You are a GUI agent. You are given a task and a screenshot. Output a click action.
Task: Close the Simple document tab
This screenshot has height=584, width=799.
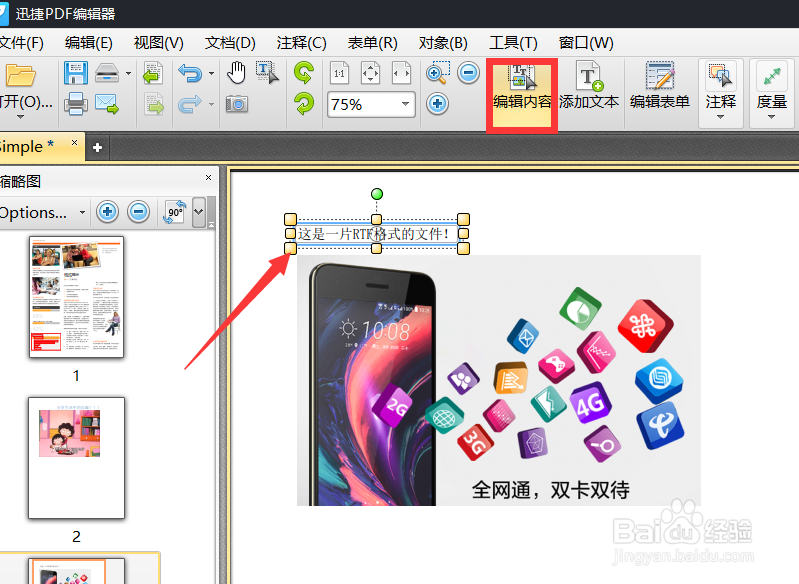pos(74,142)
